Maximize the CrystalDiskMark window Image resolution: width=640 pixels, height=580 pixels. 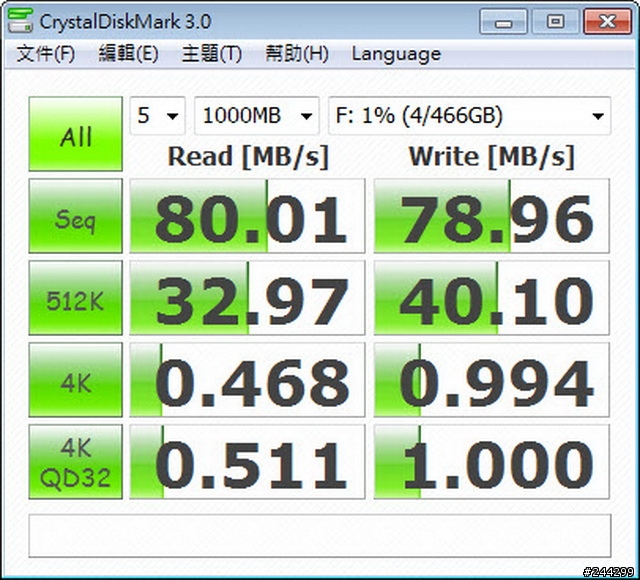pyautogui.click(x=555, y=22)
